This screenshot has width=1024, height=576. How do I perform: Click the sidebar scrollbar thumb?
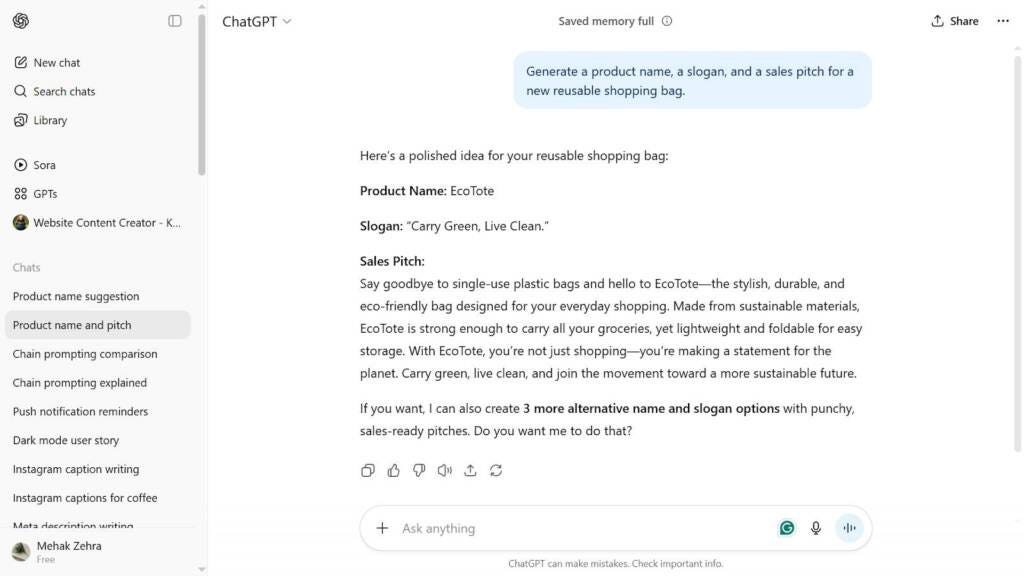202,95
